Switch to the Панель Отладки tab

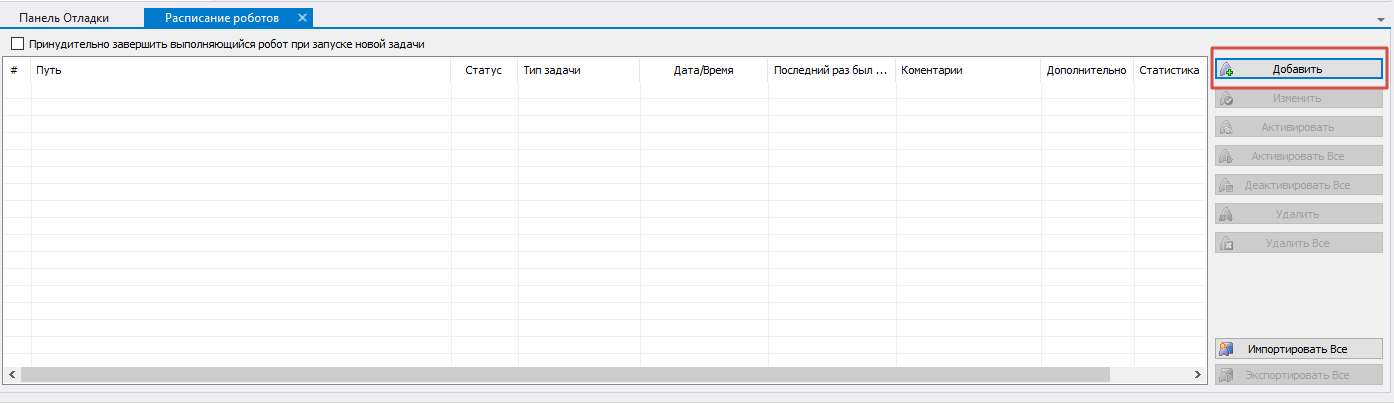64,18
